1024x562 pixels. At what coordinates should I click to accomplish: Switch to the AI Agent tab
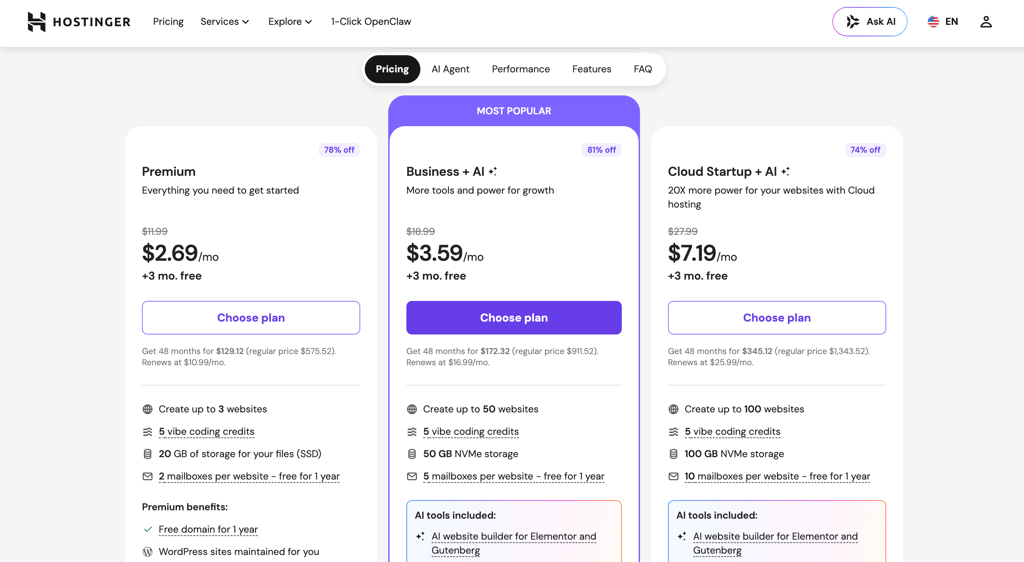450,69
